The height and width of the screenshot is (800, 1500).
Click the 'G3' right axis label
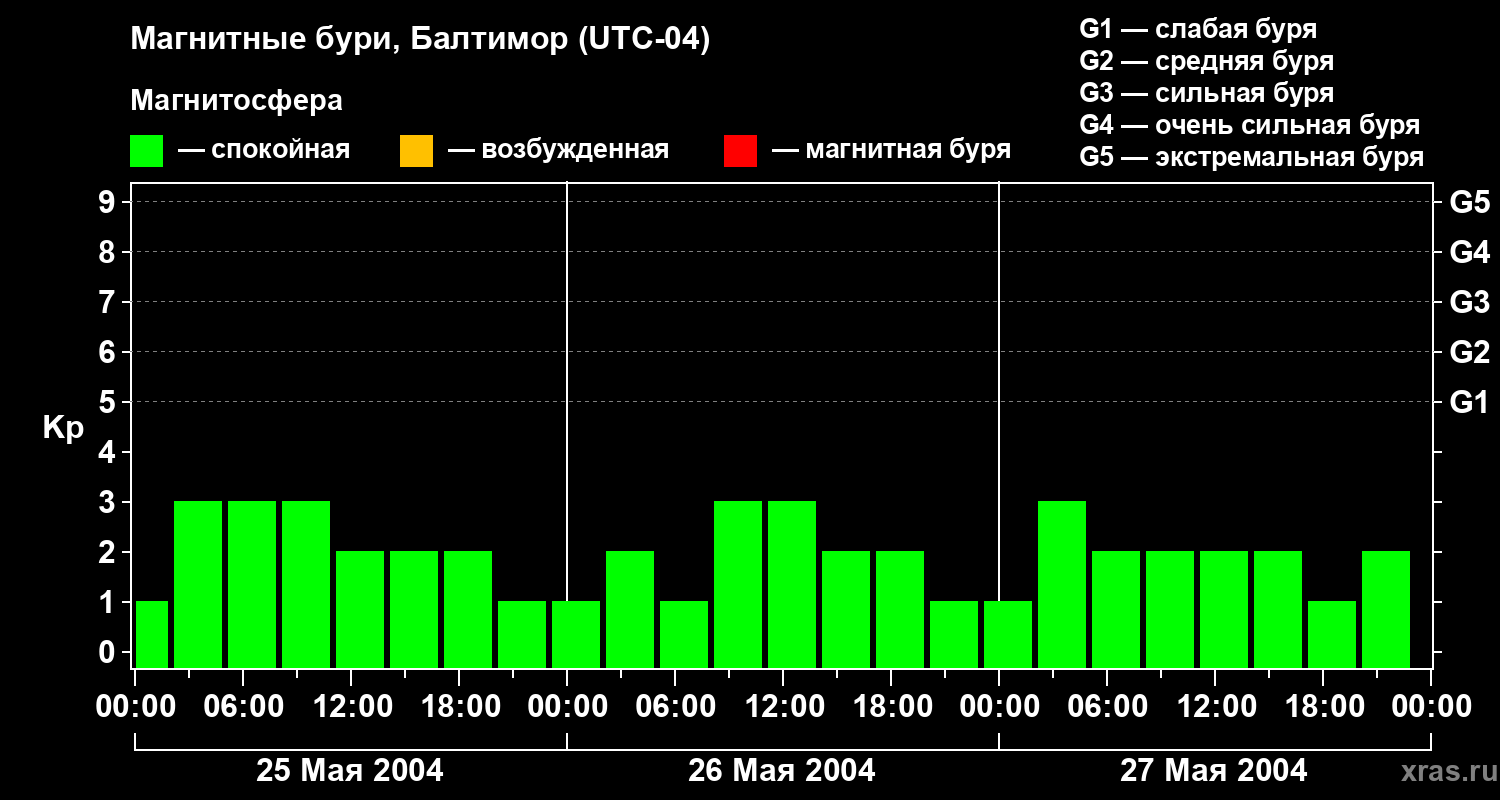pos(1469,302)
